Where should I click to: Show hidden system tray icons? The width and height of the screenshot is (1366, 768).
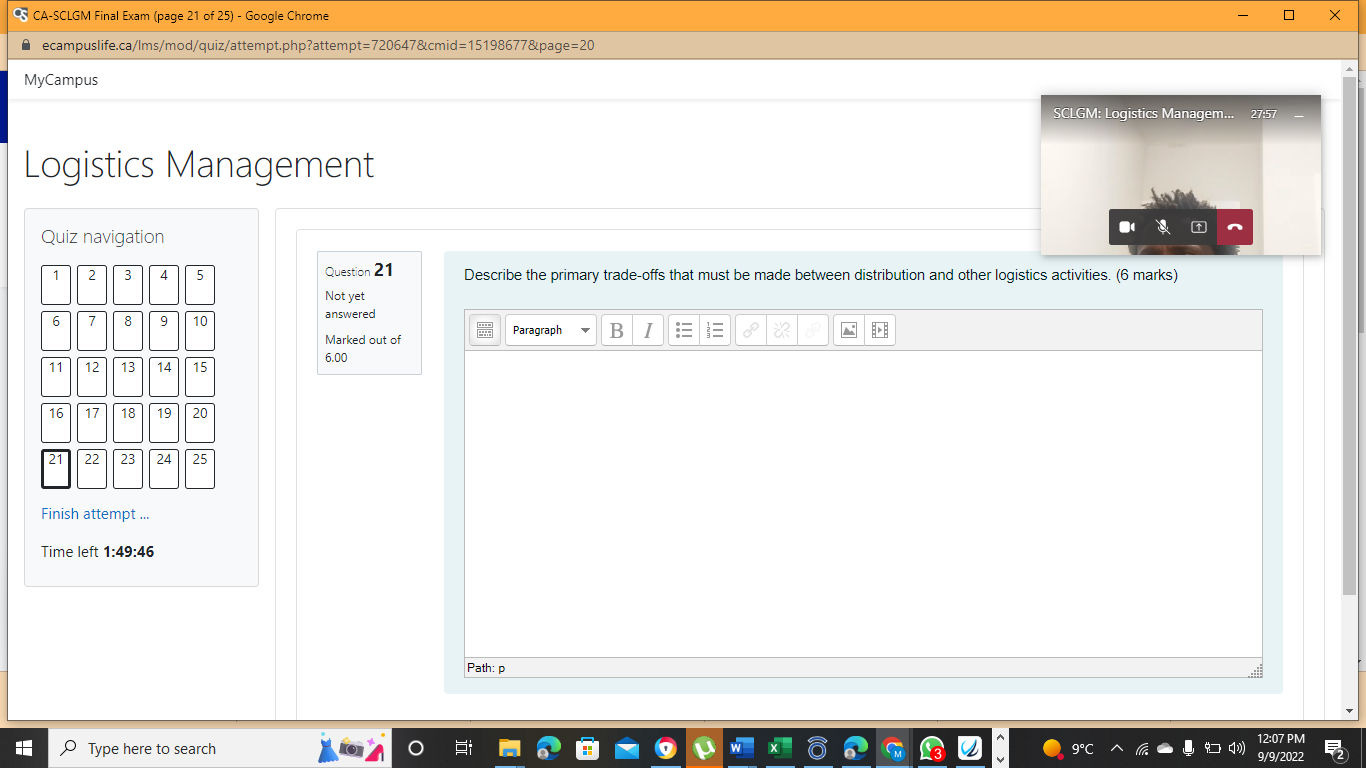point(1117,748)
